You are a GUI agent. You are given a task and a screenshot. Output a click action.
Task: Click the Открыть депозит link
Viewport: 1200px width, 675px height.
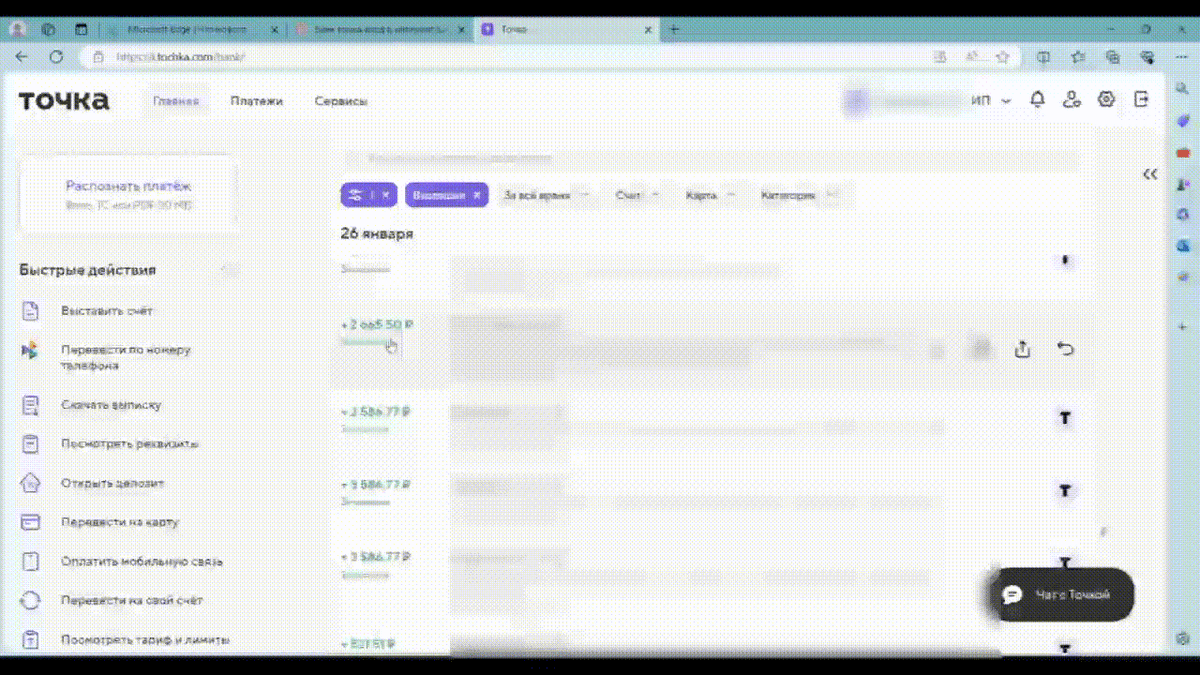coord(112,483)
